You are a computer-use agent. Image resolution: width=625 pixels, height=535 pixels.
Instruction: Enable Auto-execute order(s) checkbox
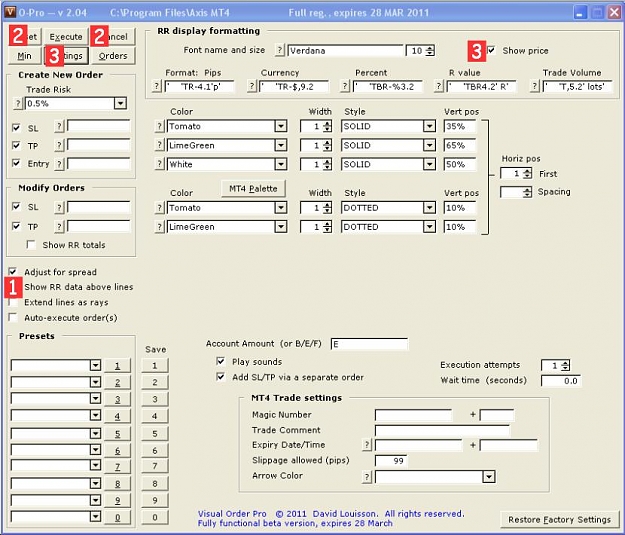[13, 317]
